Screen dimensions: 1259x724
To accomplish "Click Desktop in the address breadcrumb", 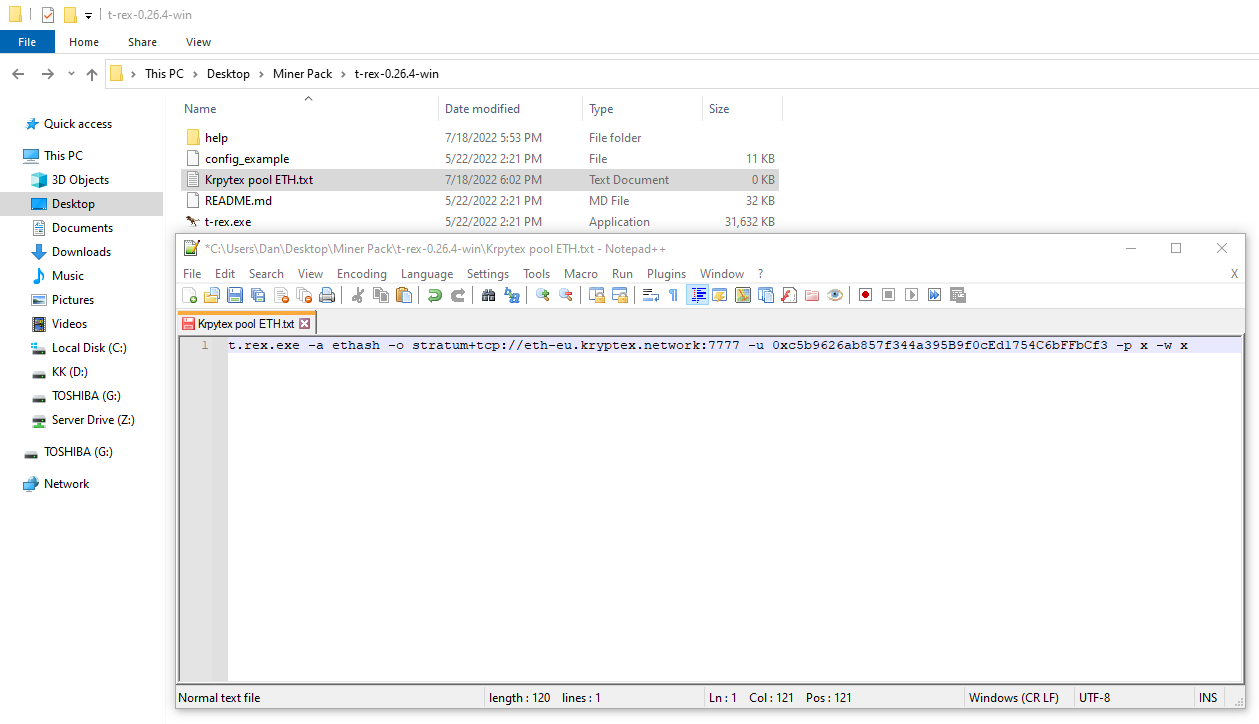I will [228, 74].
